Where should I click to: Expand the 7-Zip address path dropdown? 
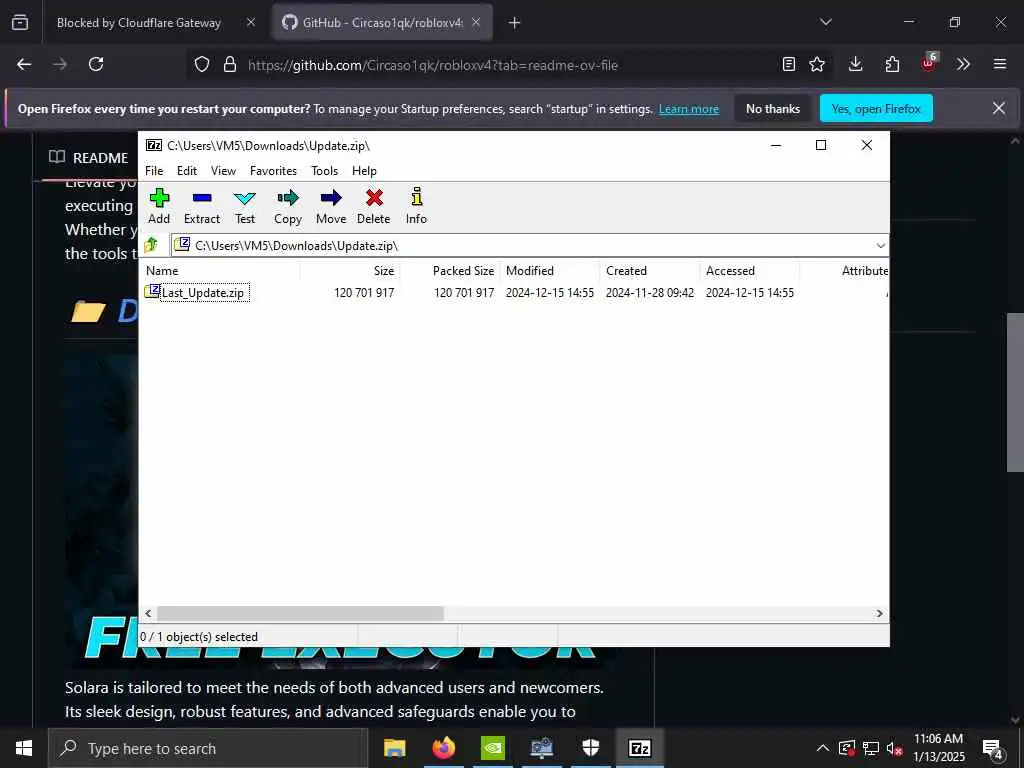pos(880,246)
